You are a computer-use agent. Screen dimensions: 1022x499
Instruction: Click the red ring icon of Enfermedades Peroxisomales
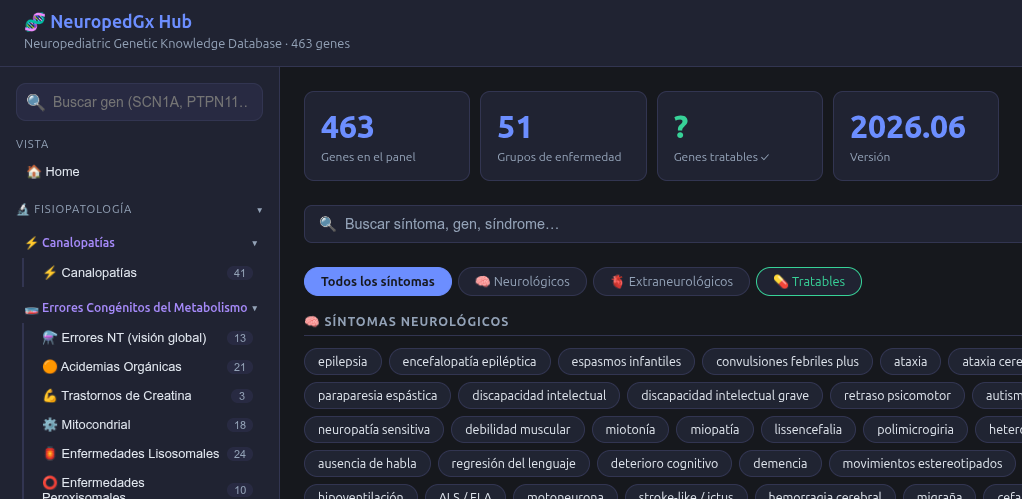pyautogui.click(x=50, y=483)
